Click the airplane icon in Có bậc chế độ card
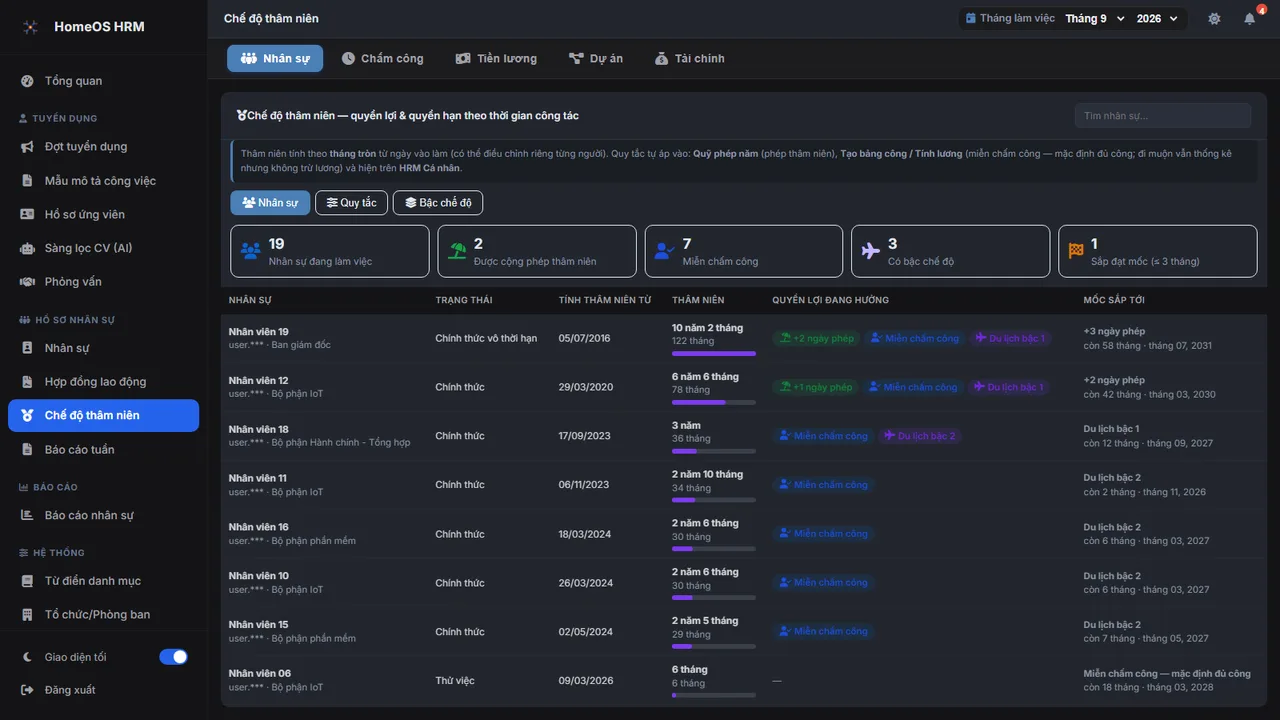Viewport: 1280px width, 720px height. (x=870, y=251)
